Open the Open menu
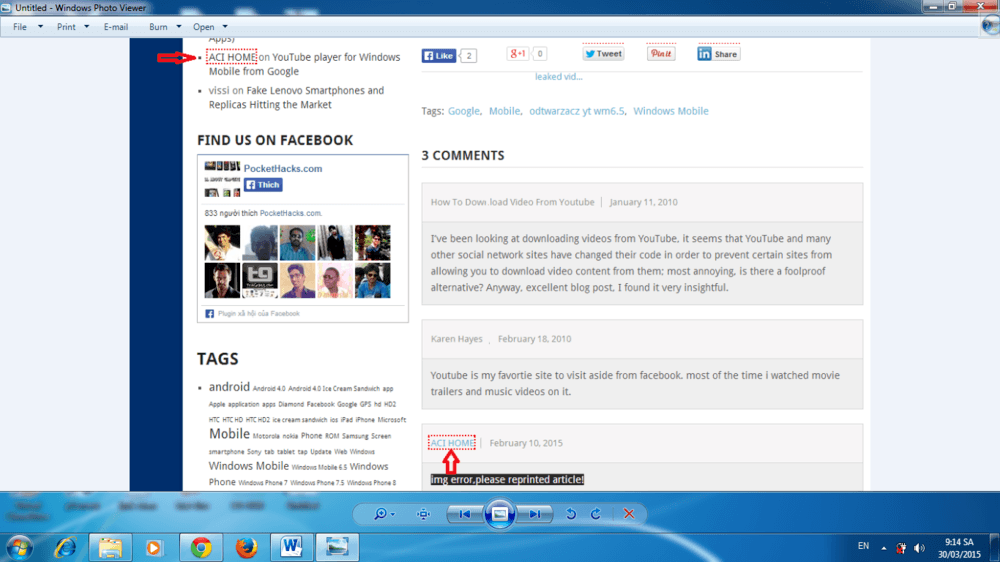 (x=203, y=27)
